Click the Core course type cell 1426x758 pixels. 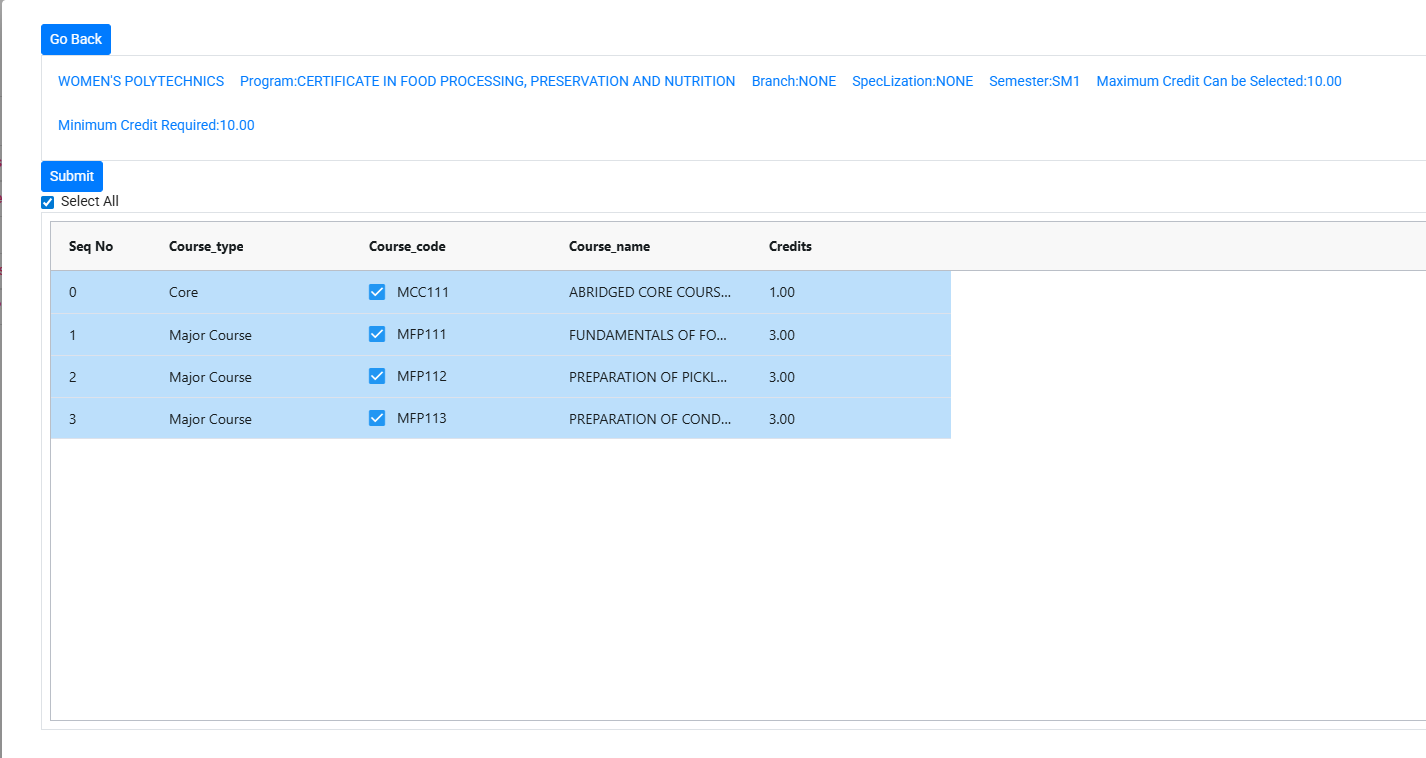(x=184, y=292)
